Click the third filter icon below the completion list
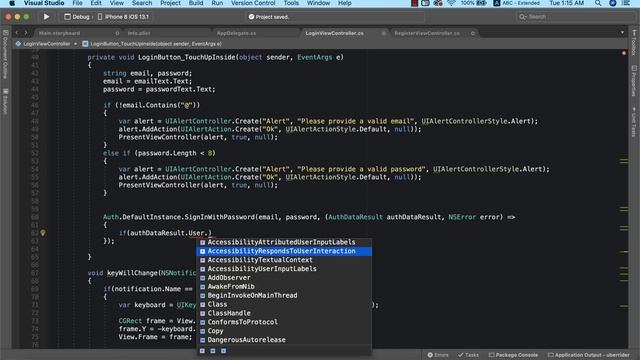Image resolution: width=640 pixels, height=360 pixels. coord(223,351)
